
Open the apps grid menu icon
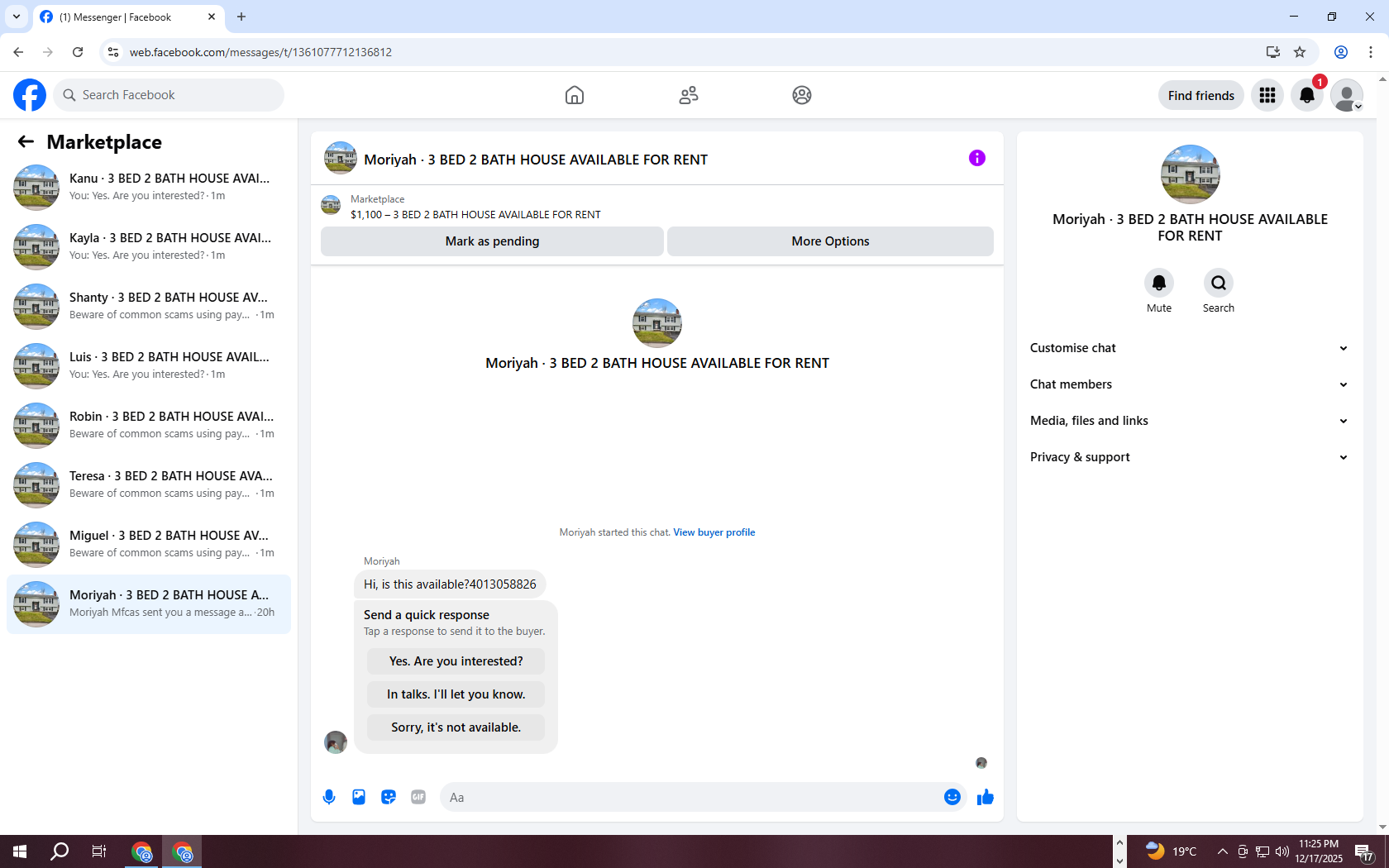click(x=1267, y=95)
